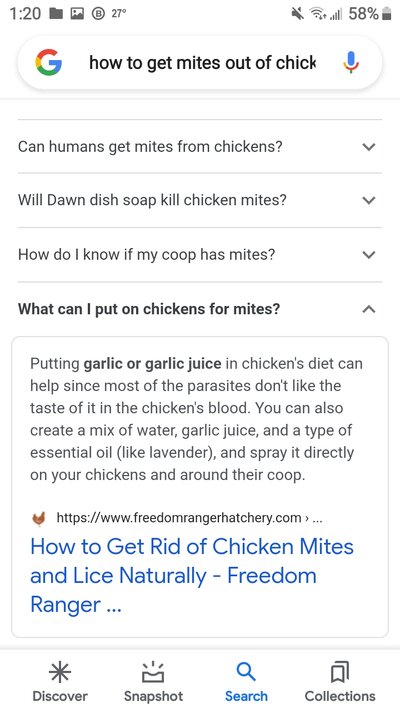Switch to the Collections tab label
The height and width of the screenshot is (712, 400).
340,696
